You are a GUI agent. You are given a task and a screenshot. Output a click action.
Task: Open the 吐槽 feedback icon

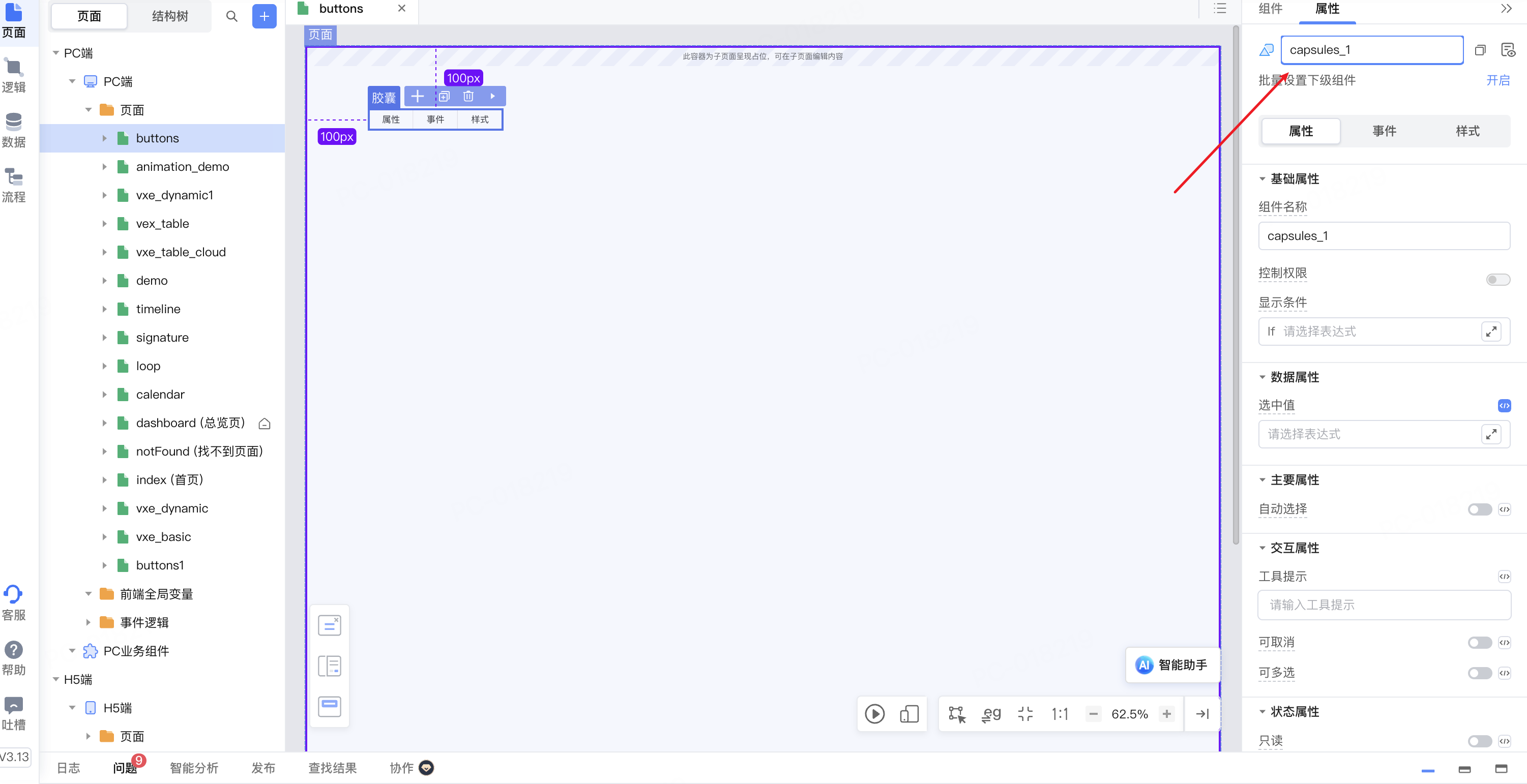tap(14, 713)
